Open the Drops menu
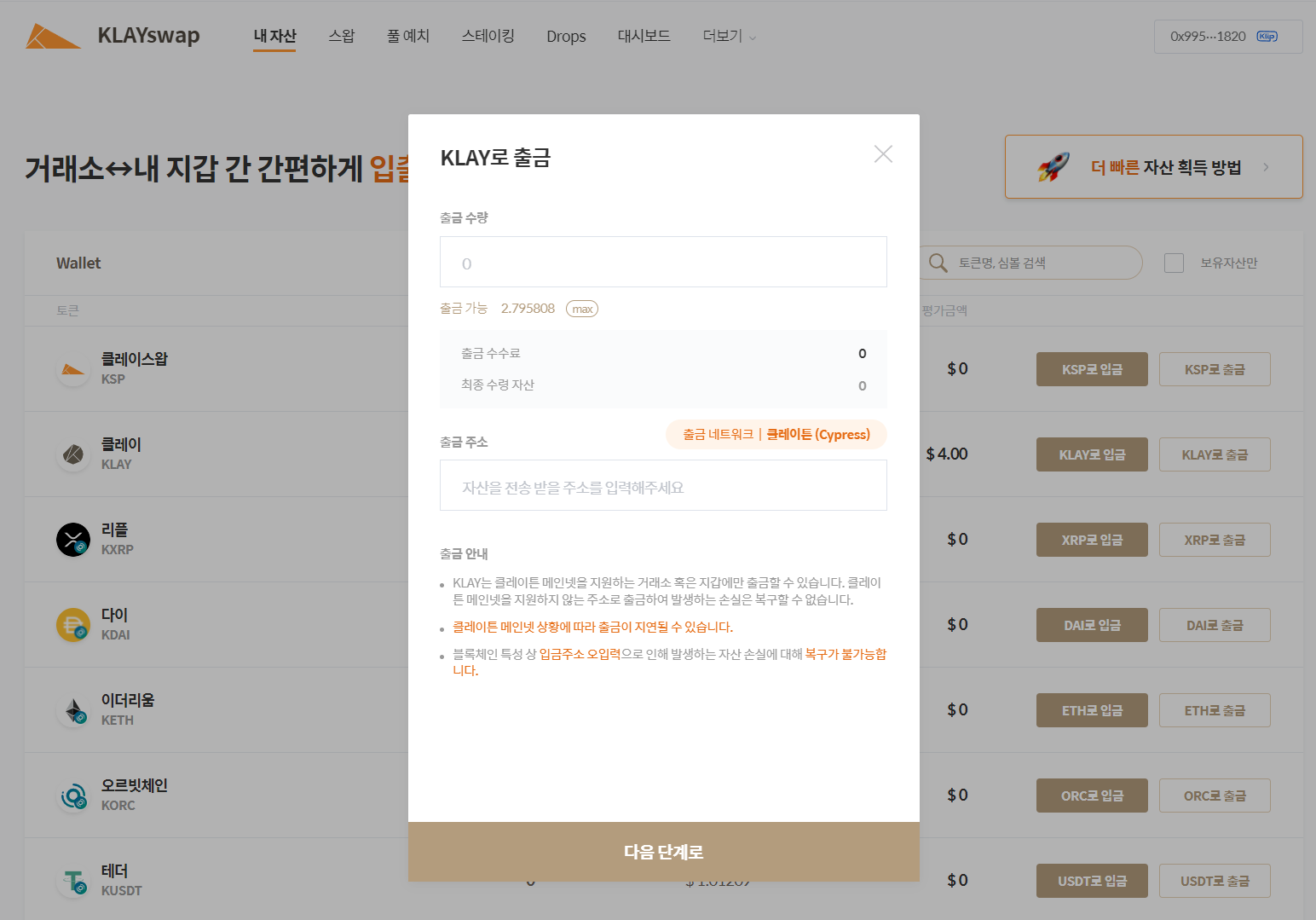This screenshot has width=1316, height=920. tap(566, 36)
